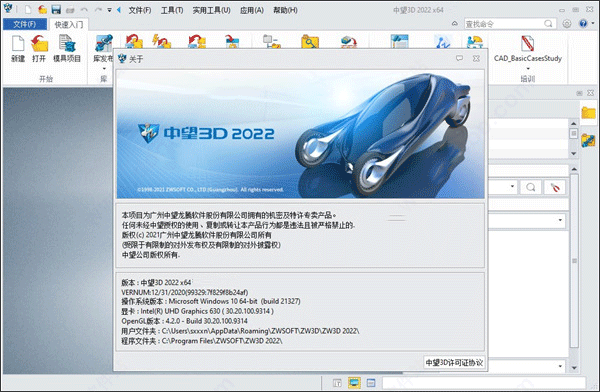Click the magnifier icon in the 查找命令 box
The width and height of the screenshot is (600, 392).
coord(548,24)
